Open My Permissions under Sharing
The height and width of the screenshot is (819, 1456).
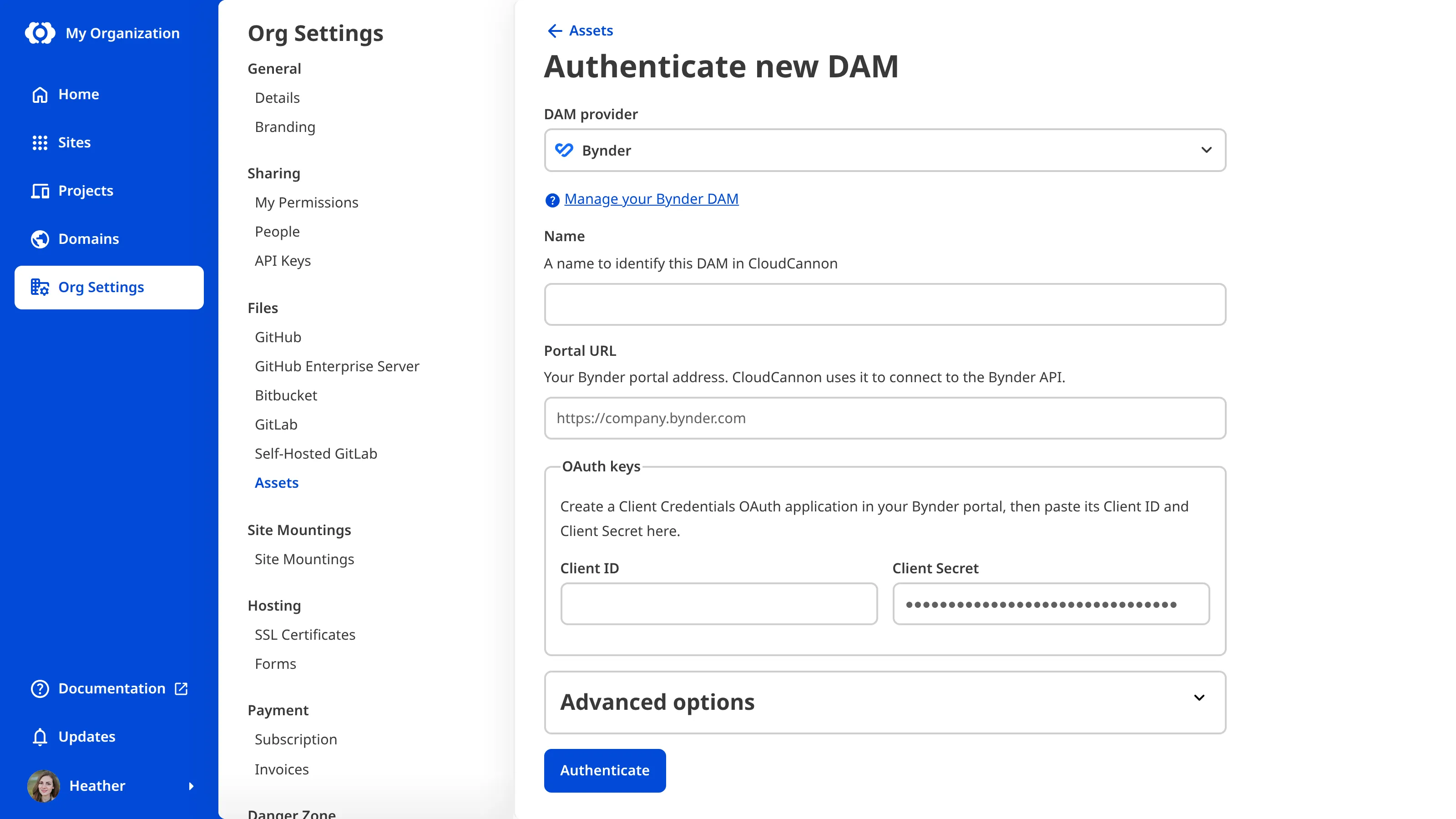click(x=306, y=202)
